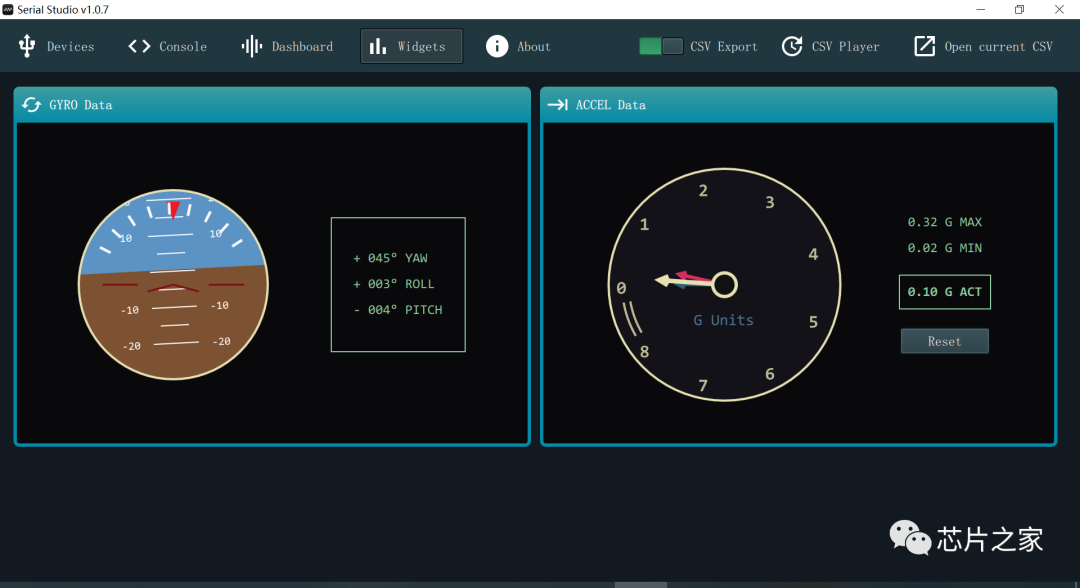Switch to the Dashboard tab label
Image resolution: width=1080 pixels, height=588 pixels.
pos(302,47)
